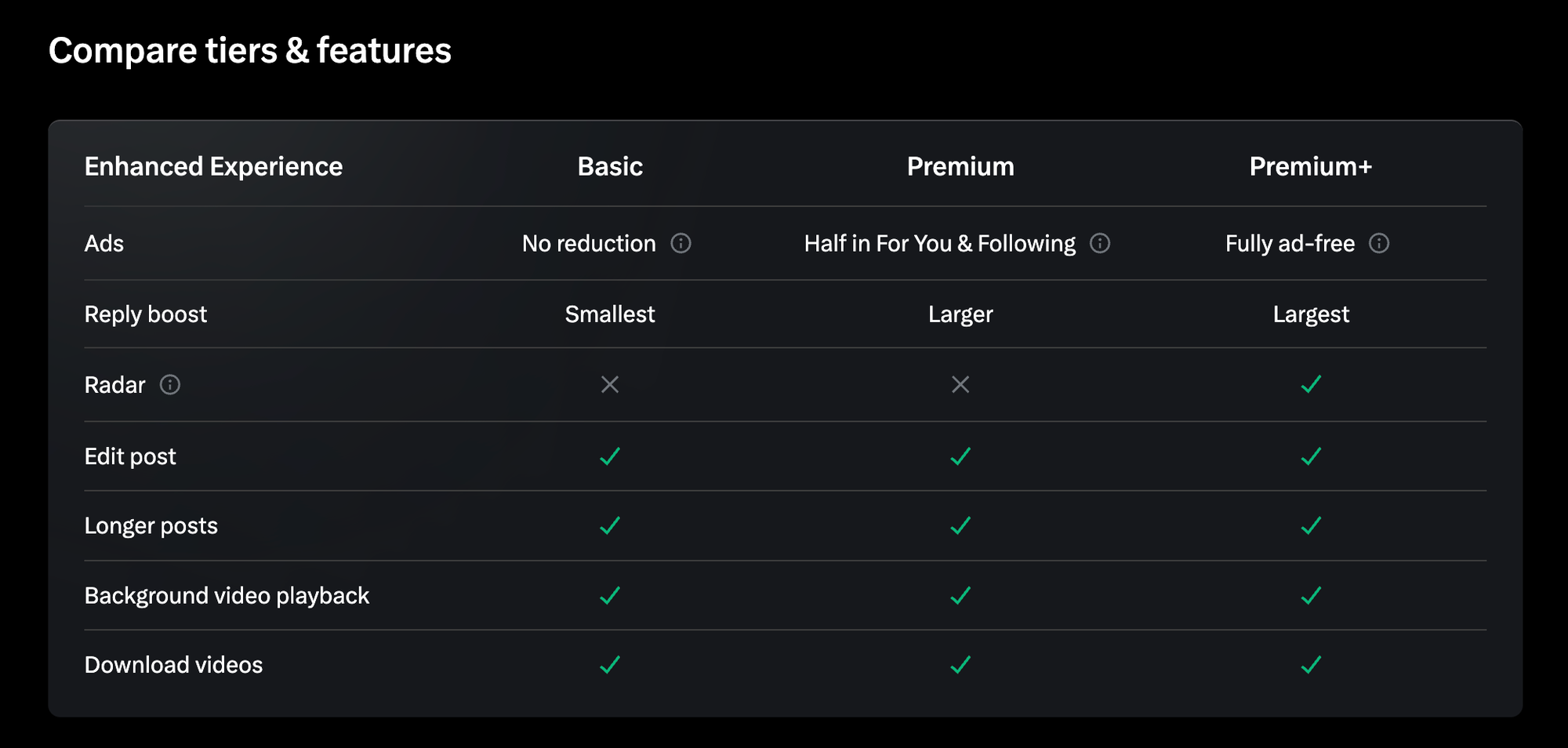This screenshot has width=1568, height=748.
Task: Click Radar cross mark under Premium
Action: point(960,385)
